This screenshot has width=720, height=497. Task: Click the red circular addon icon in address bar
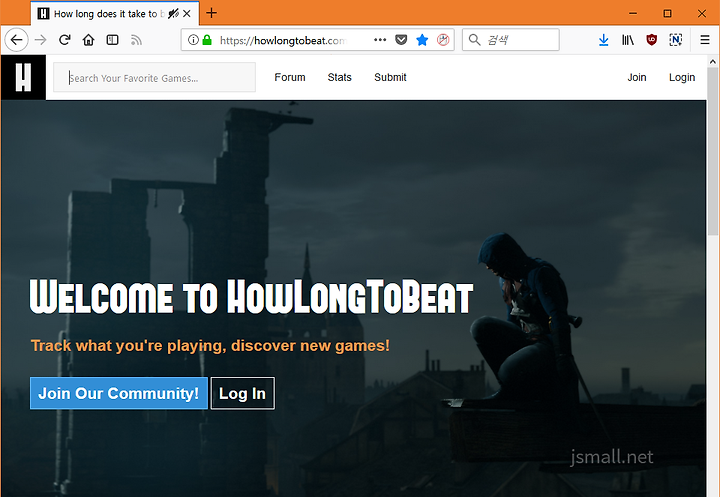tap(443, 40)
